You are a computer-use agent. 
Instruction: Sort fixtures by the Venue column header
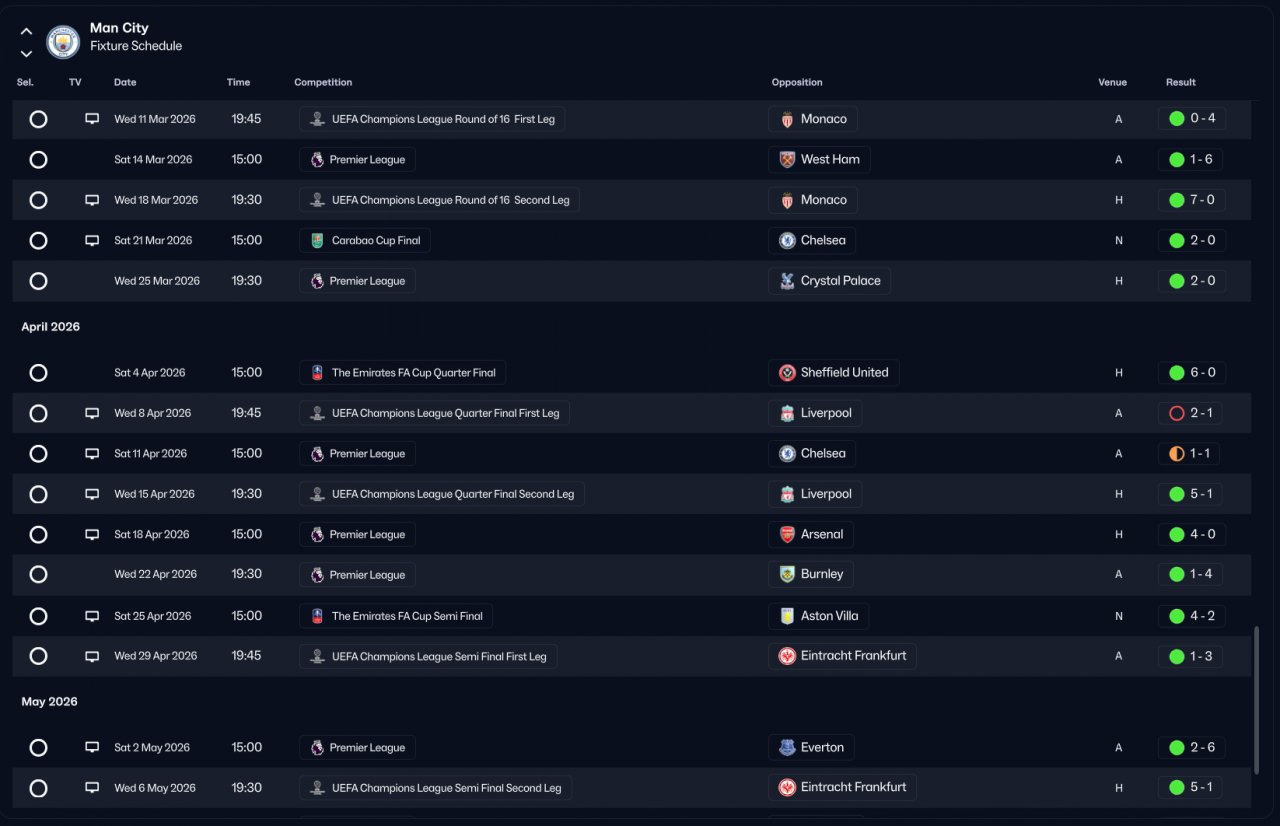pyautogui.click(x=1112, y=82)
